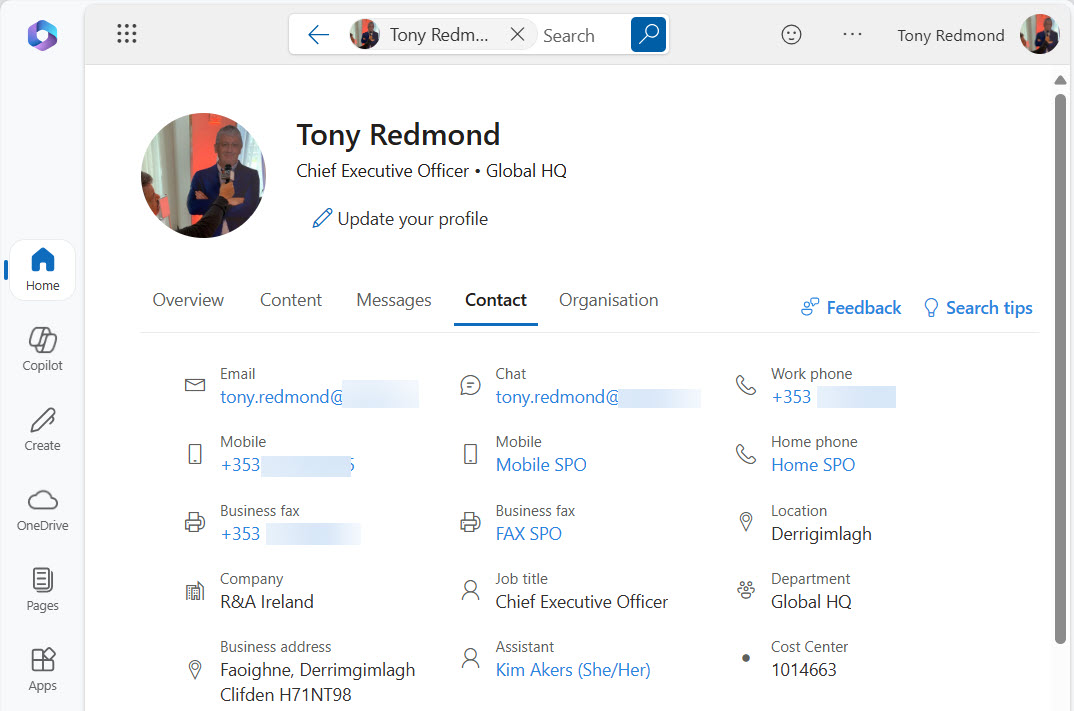
Task: Click the blue search magnifier button
Action: pyautogui.click(x=648, y=35)
